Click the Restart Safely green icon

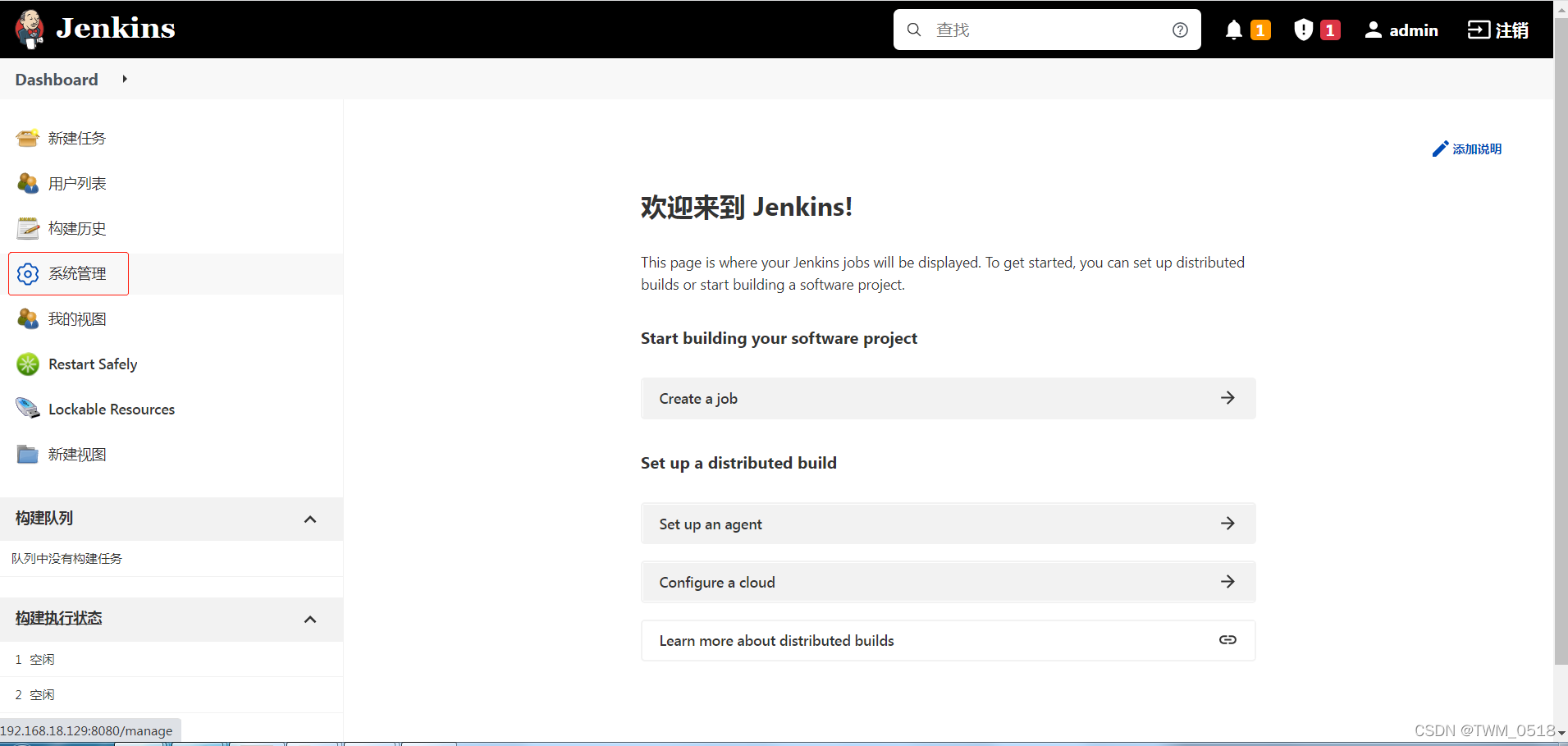pos(28,364)
